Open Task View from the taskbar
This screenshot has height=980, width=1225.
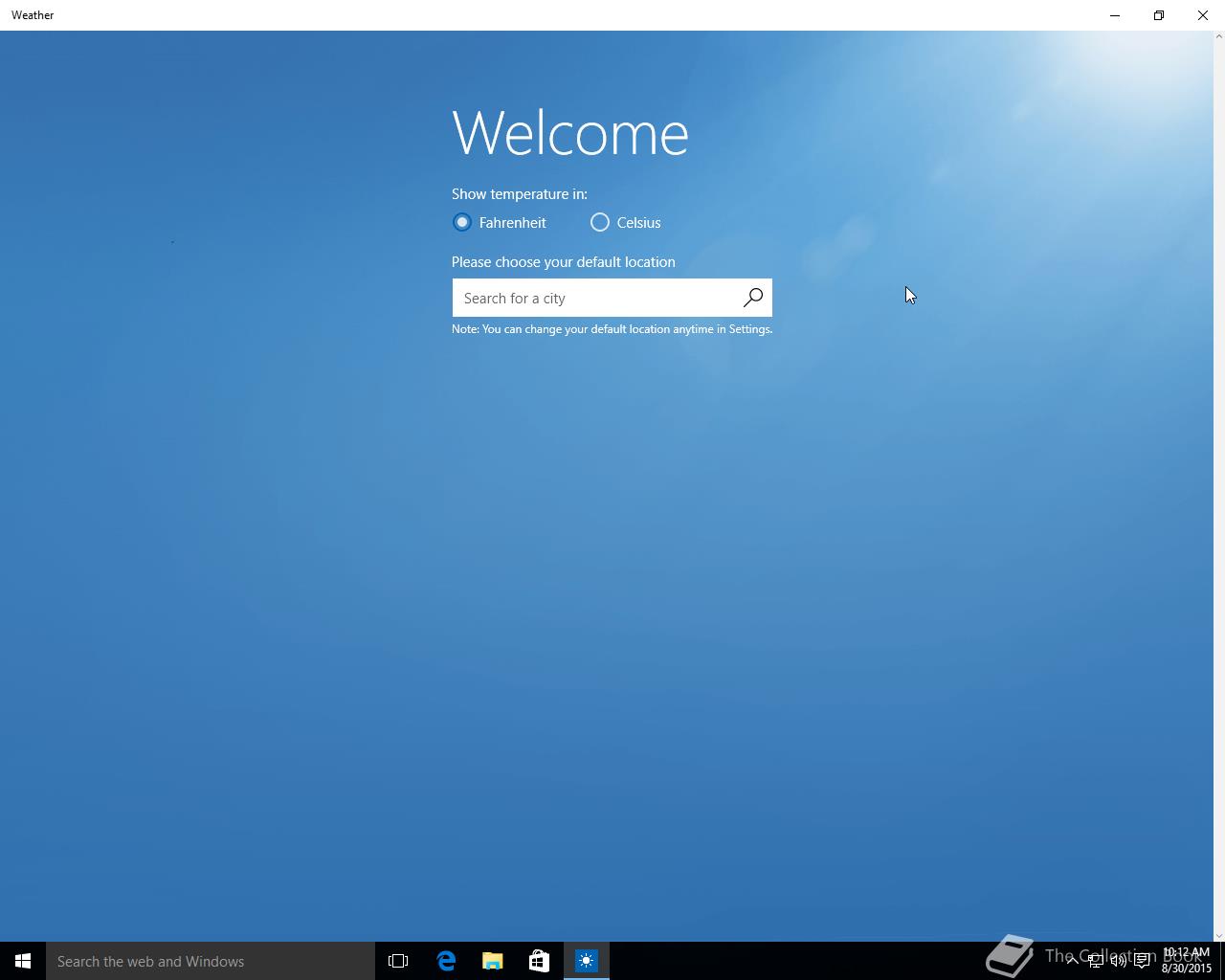coord(398,961)
